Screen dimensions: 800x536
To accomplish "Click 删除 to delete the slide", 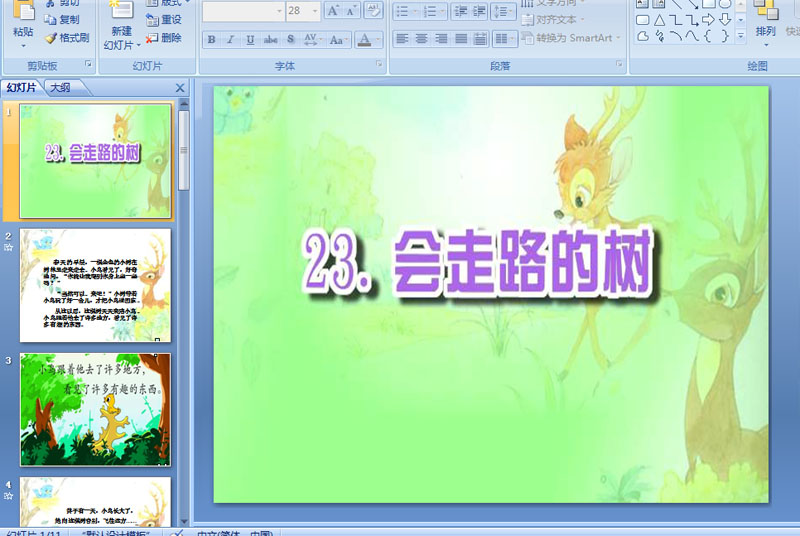I will point(164,38).
